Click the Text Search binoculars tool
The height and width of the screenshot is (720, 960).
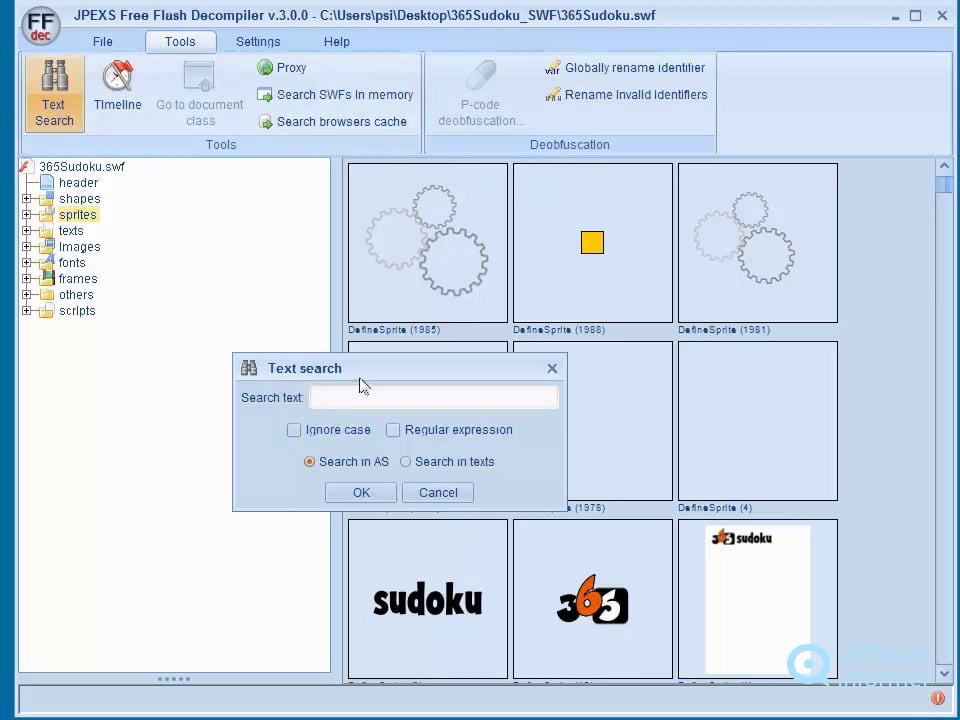point(54,94)
